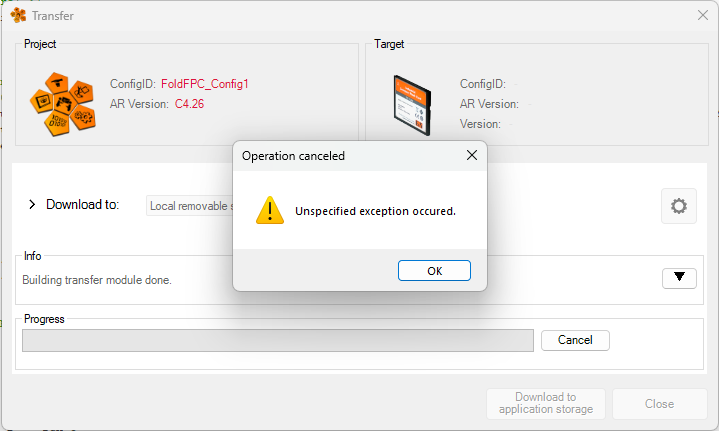Click the Unspecified exception occured message

point(375,211)
